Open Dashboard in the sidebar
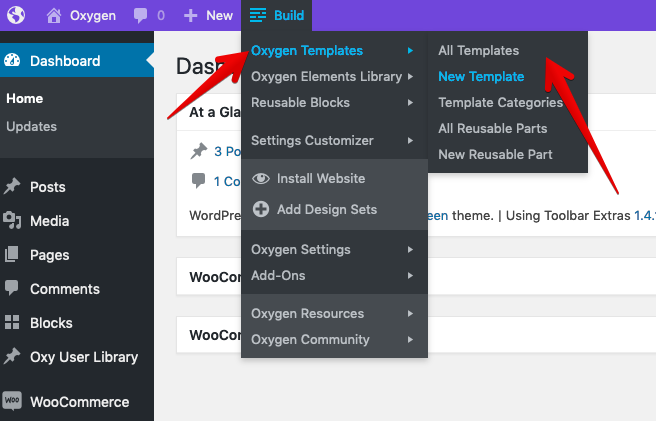 [x=65, y=61]
